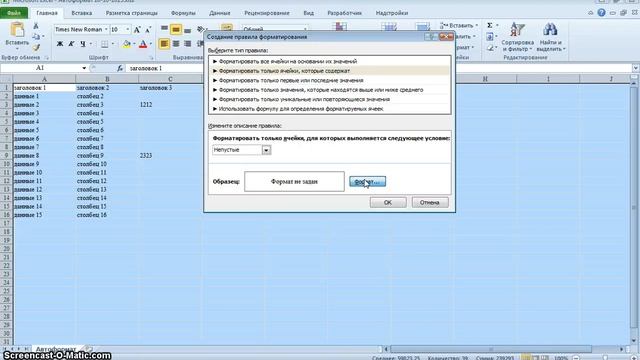Click the insert function fx icon

pyautogui.click(x=120, y=68)
